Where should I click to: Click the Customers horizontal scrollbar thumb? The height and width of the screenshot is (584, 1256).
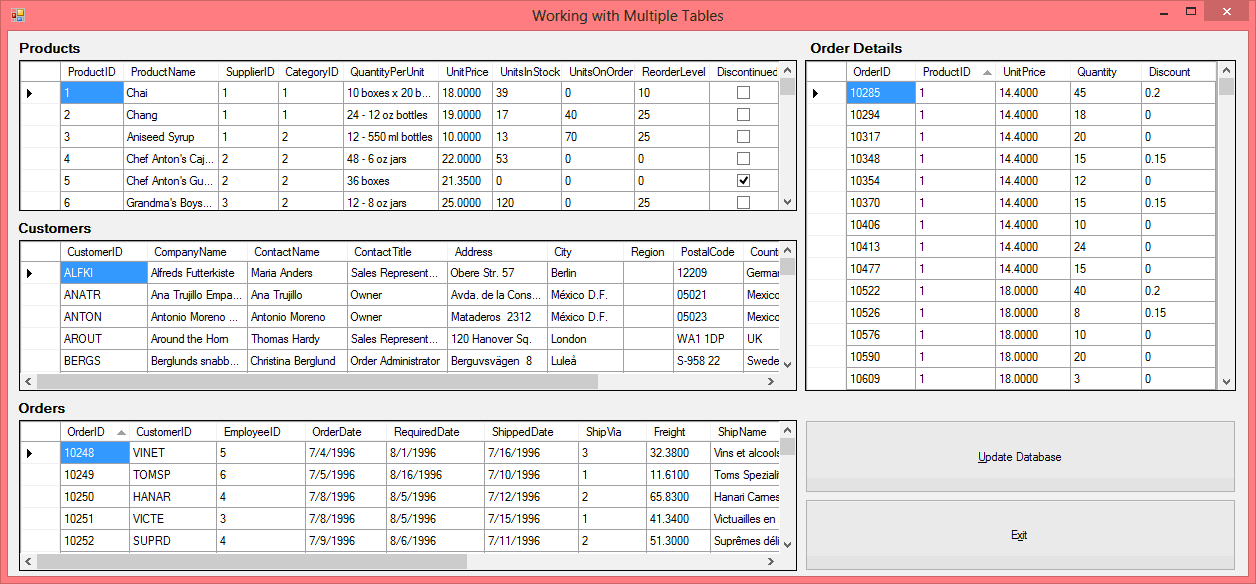tap(317, 381)
